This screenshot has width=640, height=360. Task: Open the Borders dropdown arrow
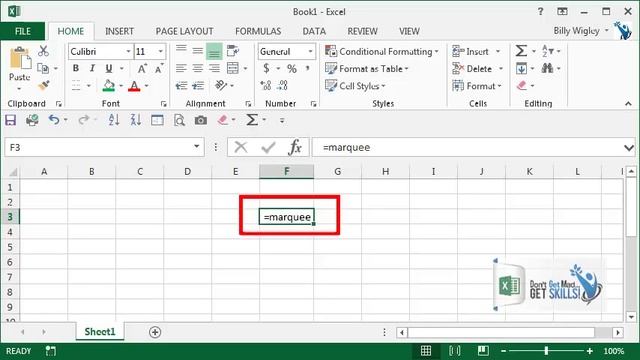click(x=89, y=86)
